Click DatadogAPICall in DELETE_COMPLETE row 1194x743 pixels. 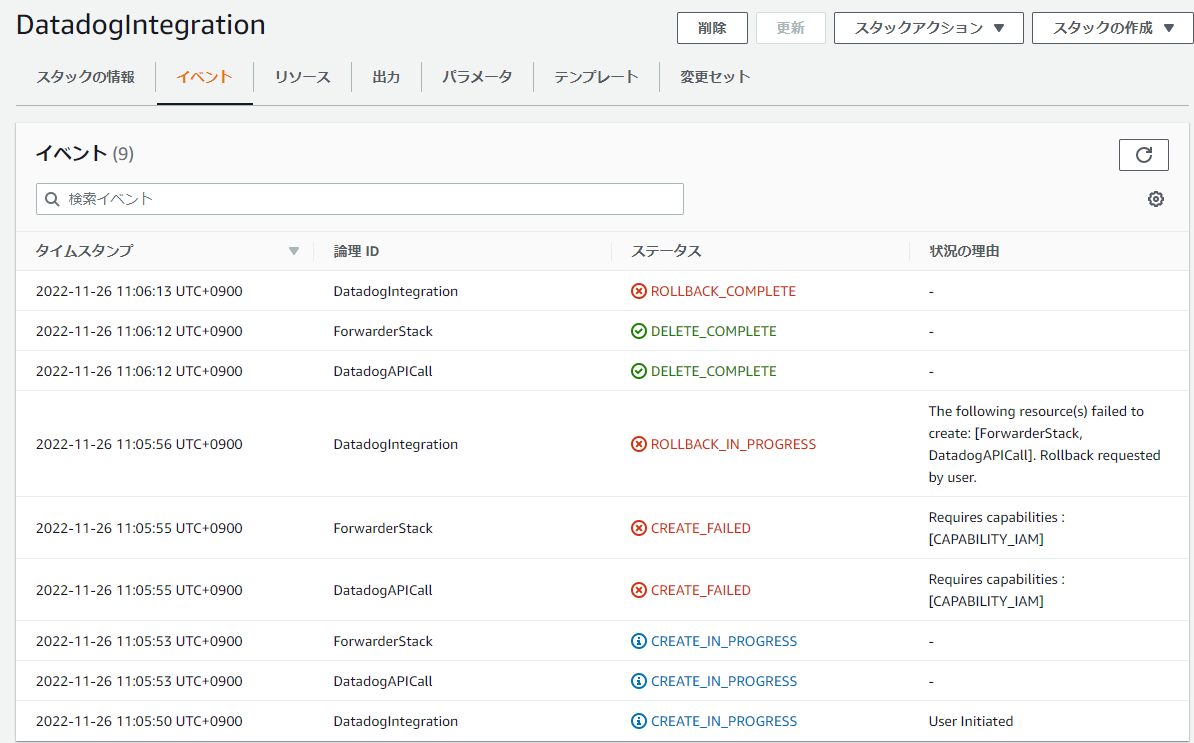click(x=383, y=371)
